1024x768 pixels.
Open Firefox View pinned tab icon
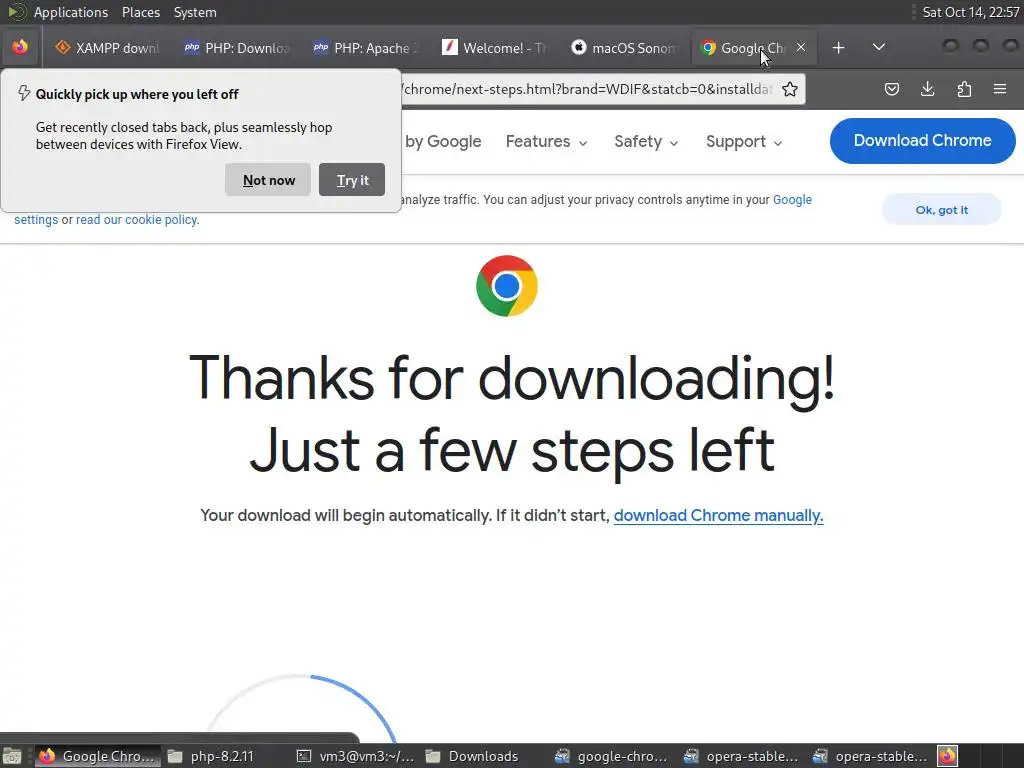(20, 47)
